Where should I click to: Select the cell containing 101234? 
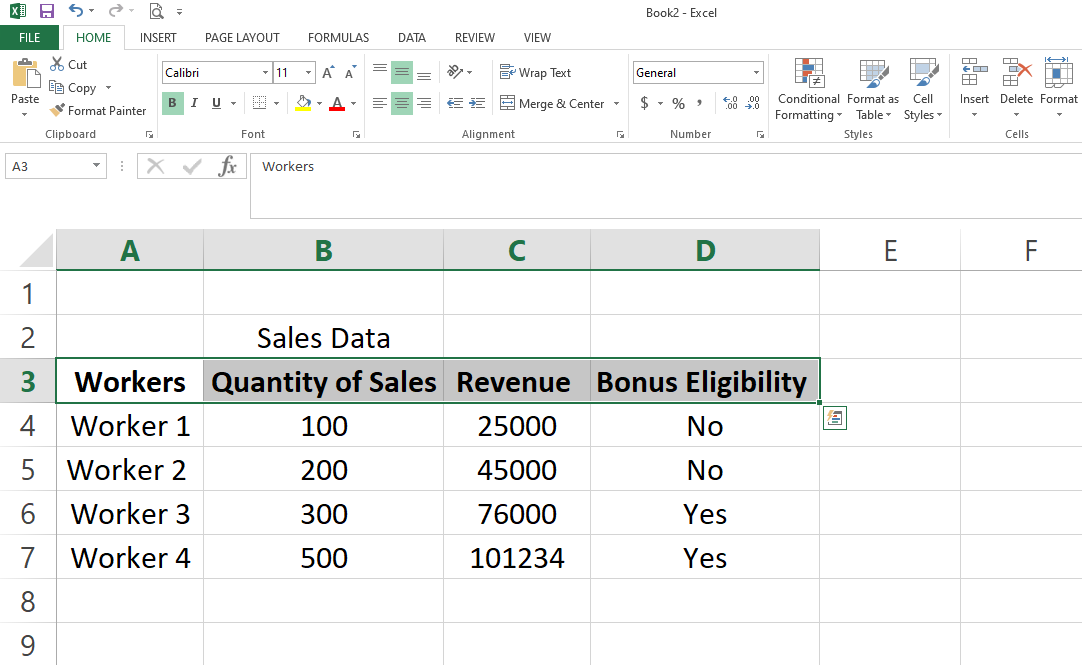click(517, 558)
